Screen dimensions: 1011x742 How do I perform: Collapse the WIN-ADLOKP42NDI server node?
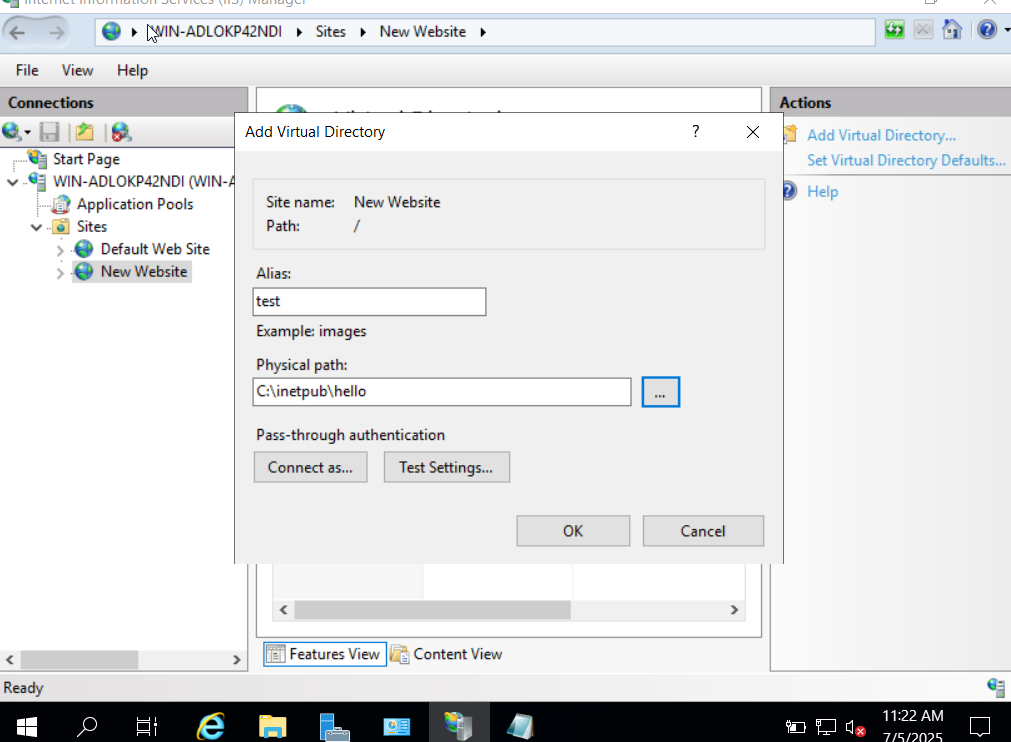(12, 182)
